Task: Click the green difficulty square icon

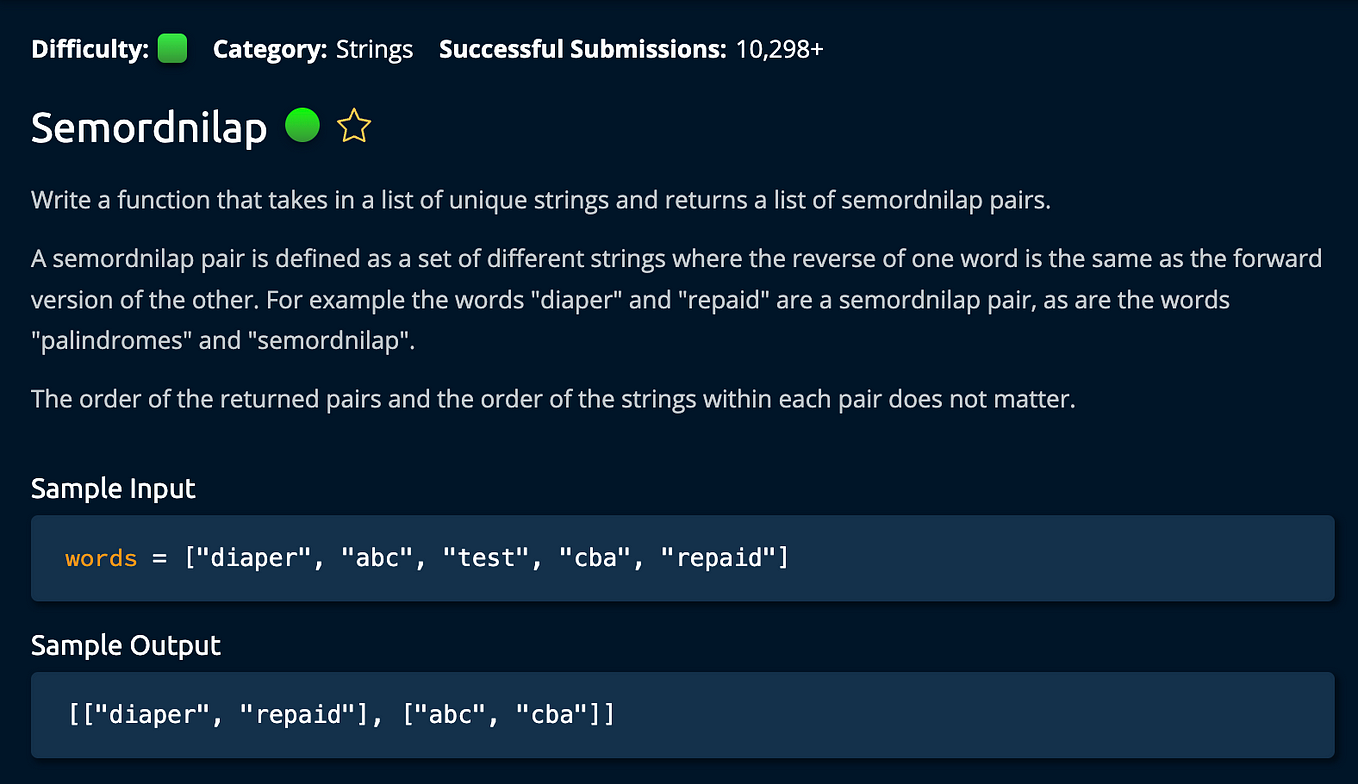Action: pyautogui.click(x=173, y=48)
